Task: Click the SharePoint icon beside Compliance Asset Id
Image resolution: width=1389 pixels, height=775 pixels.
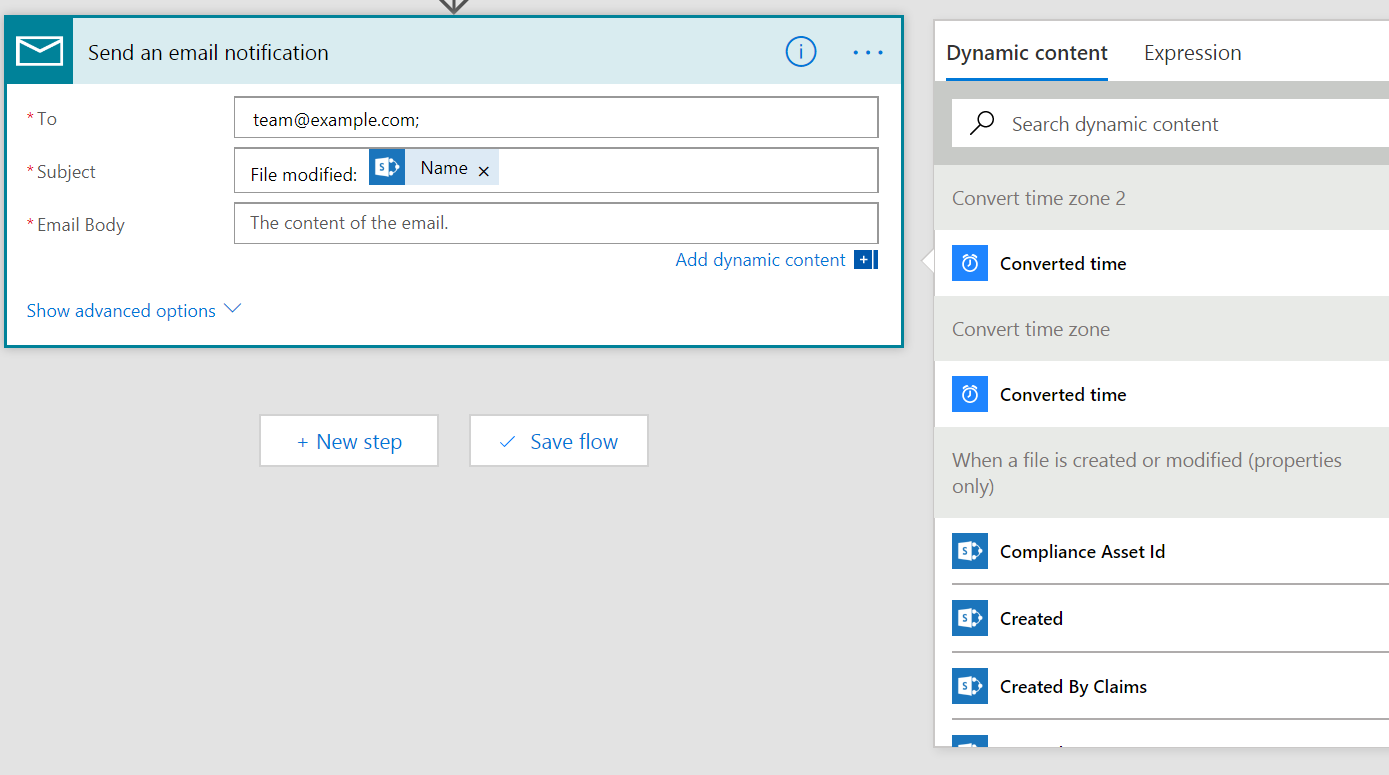Action: pyautogui.click(x=969, y=551)
